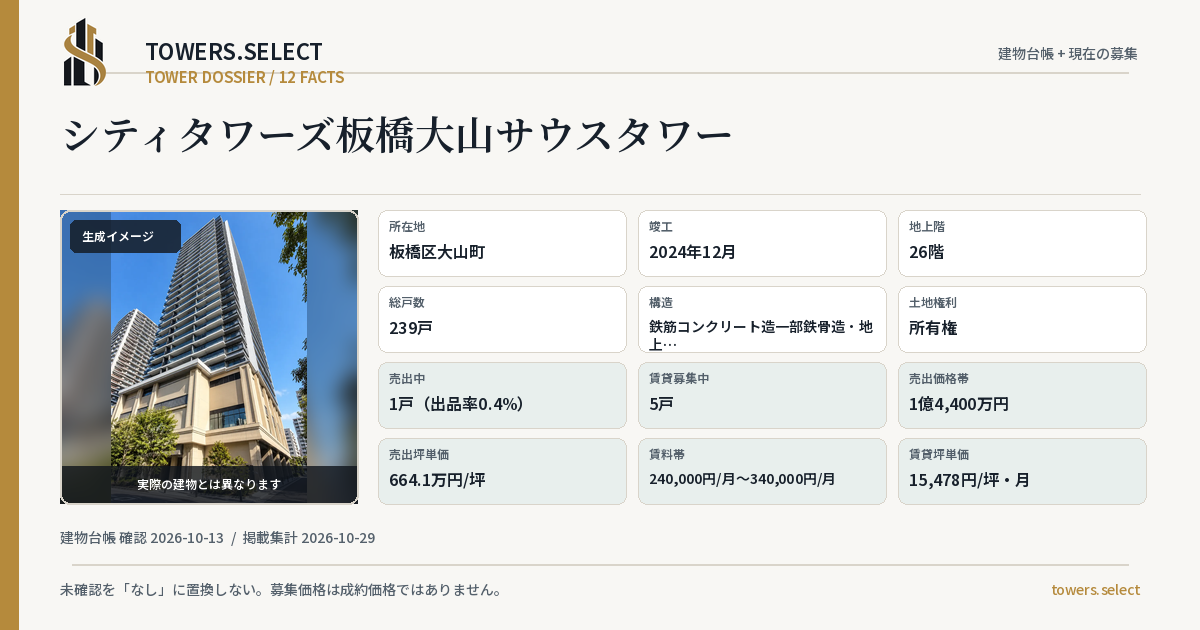Click the disclaimer 未確認を「なし」に置換しない
Viewport: 1200px width, 630px height.
162,590
